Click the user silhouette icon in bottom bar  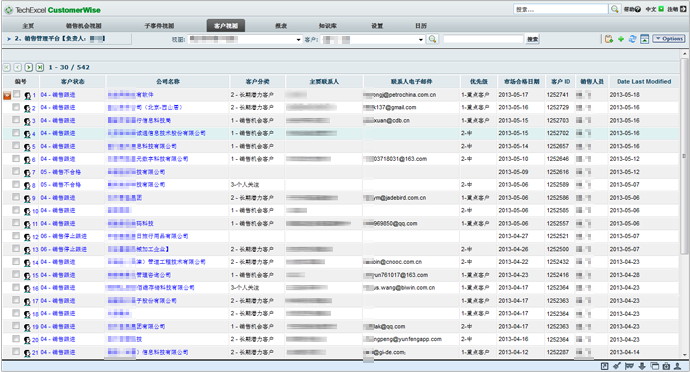[678, 366]
